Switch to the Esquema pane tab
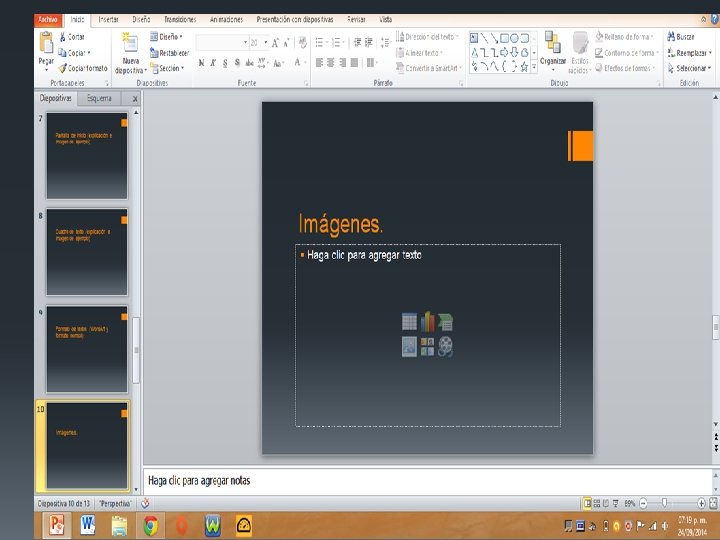Screen dimensions: 720x540 99,98
